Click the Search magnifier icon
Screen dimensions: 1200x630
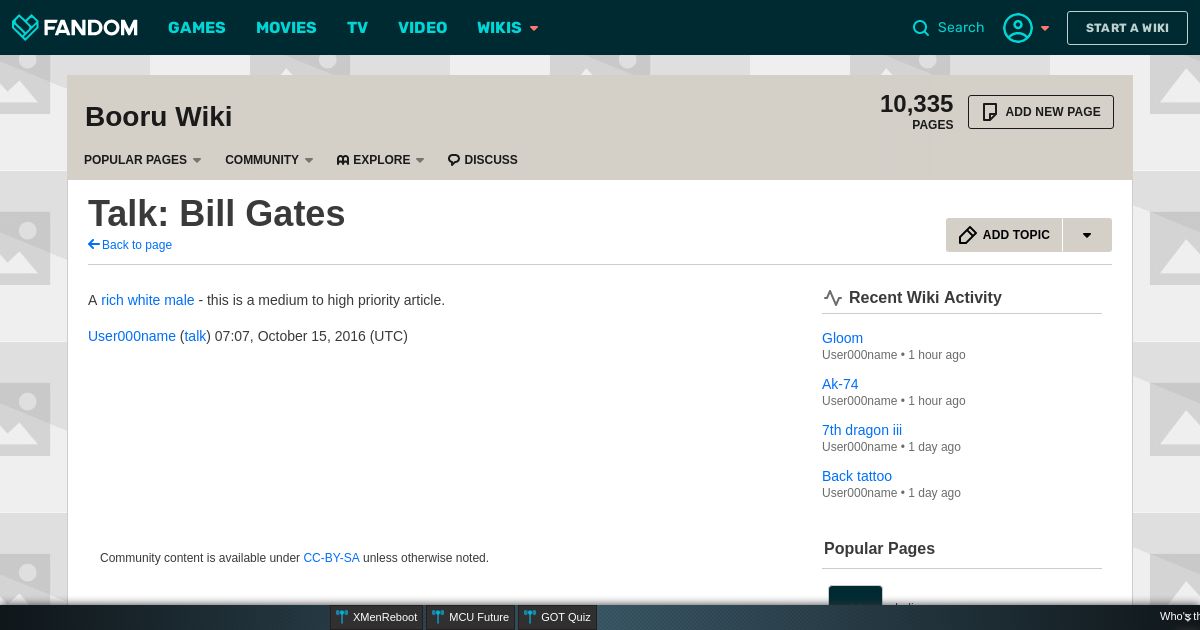pos(921,28)
